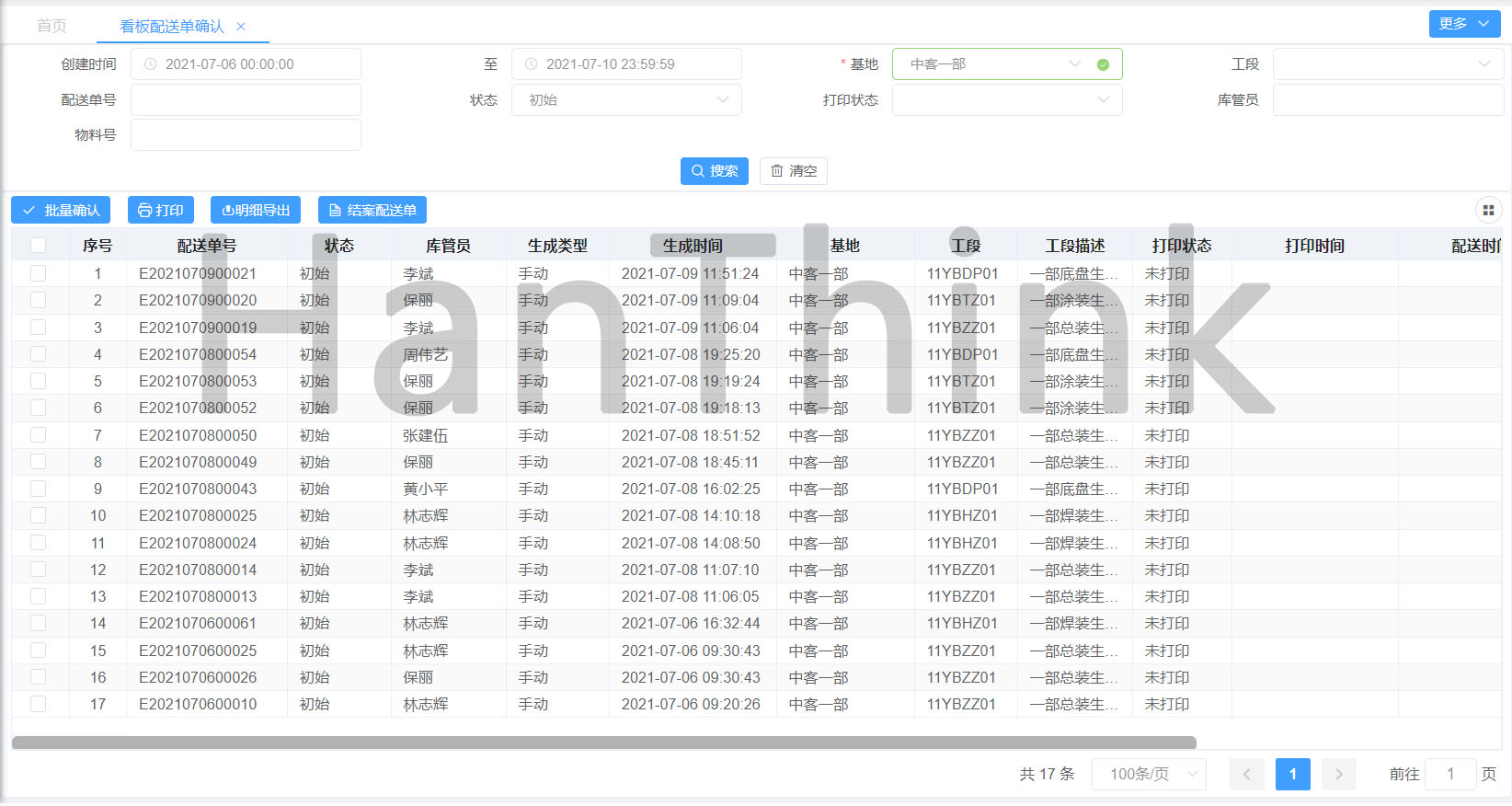
Task: Open the 打印状态 dropdown
Action: coord(1007,100)
